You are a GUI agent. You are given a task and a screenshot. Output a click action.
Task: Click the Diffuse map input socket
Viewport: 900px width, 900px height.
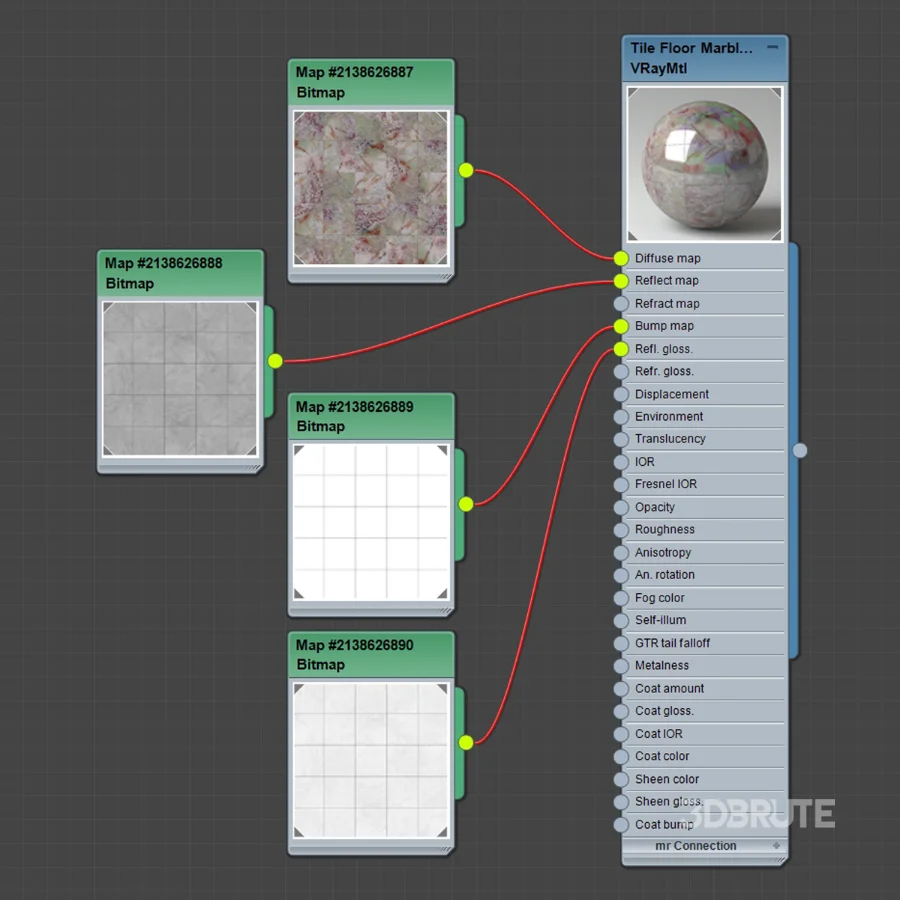pyautogui.click(x=620, y=258)
